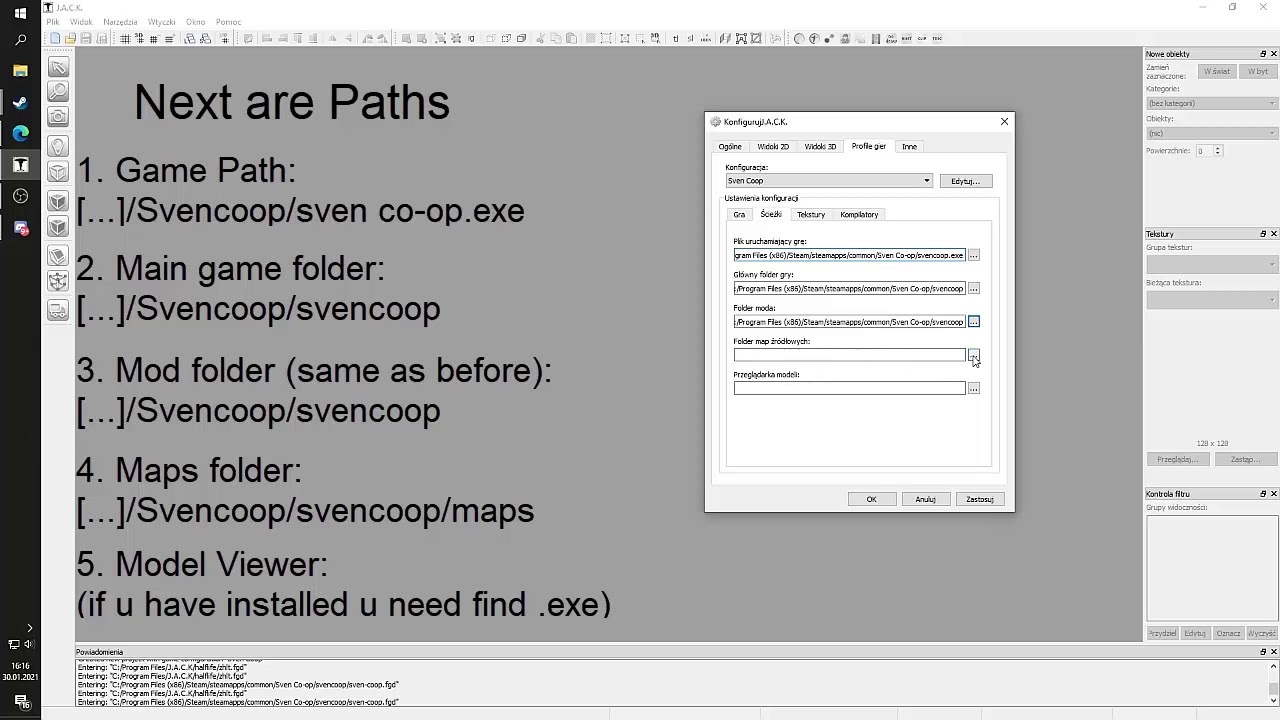Switch to the Ogólne tab
The width and height of the screenshot is (1280, 720).
click(x=730, y=147)
